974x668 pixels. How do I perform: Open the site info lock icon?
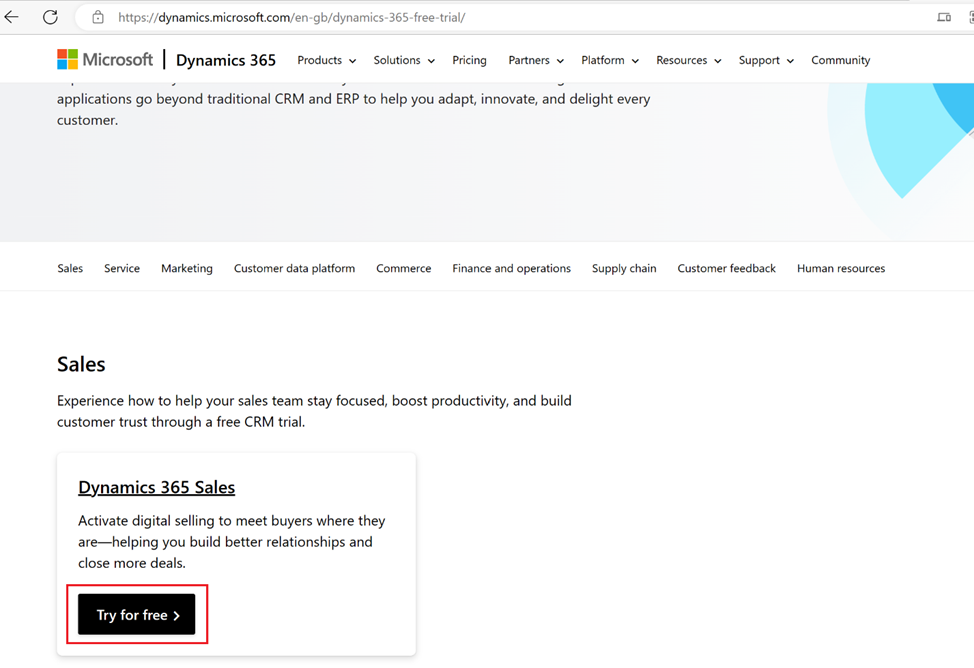pos(98,17)
